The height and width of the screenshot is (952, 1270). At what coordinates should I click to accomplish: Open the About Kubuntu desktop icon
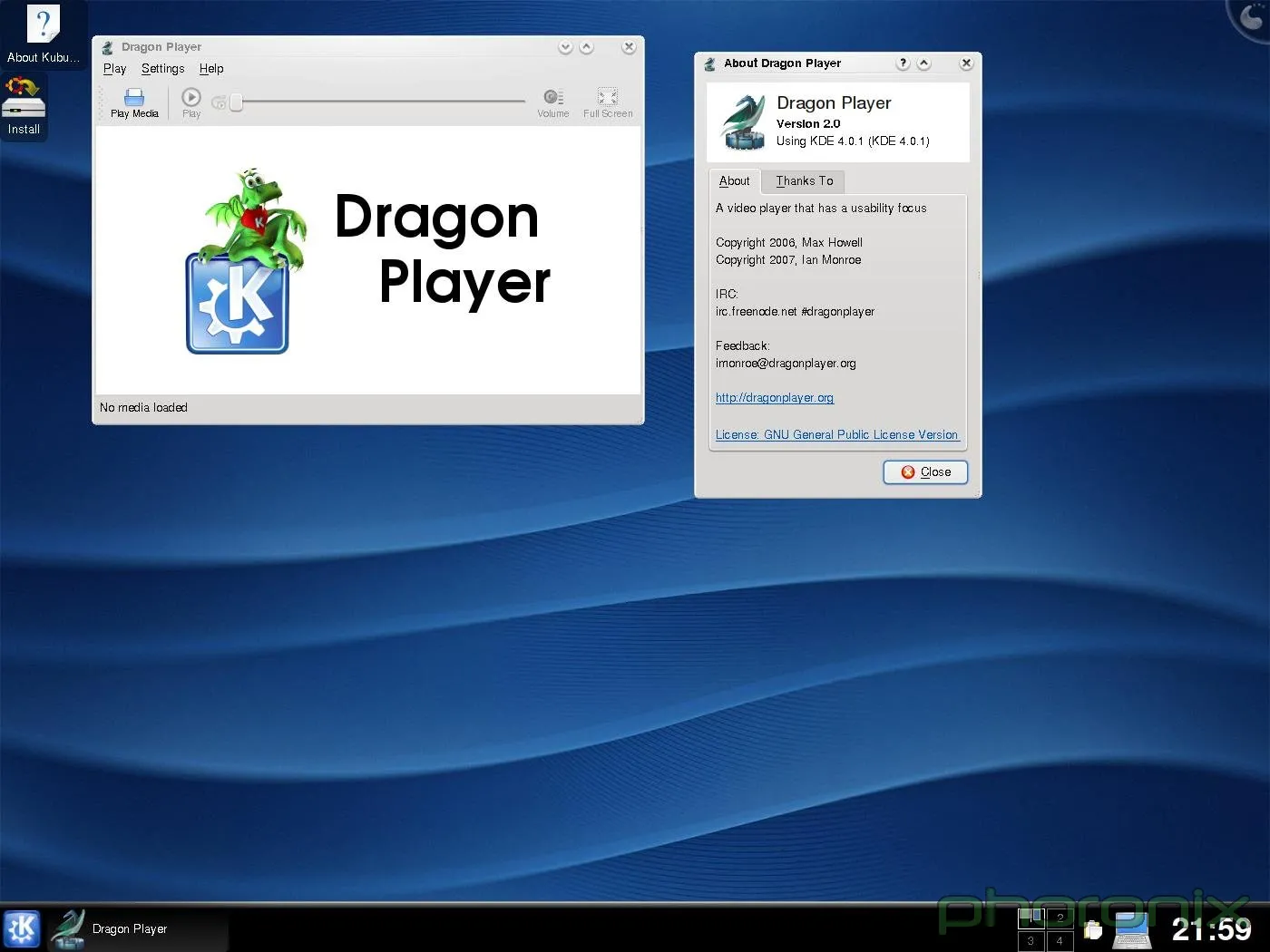click(x=43, y=34)
